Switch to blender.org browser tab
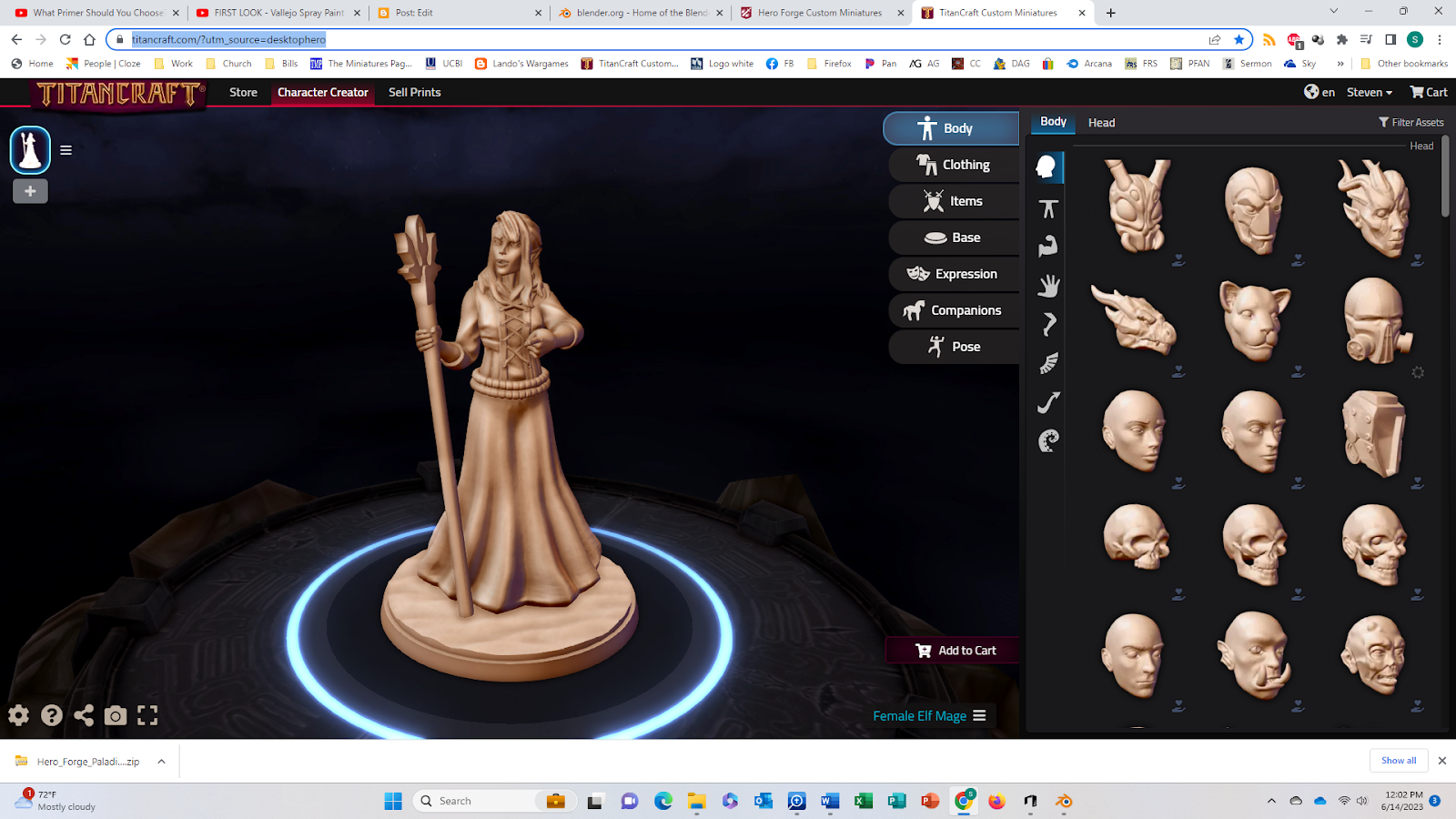1456x819 pixels. (642, 13)
